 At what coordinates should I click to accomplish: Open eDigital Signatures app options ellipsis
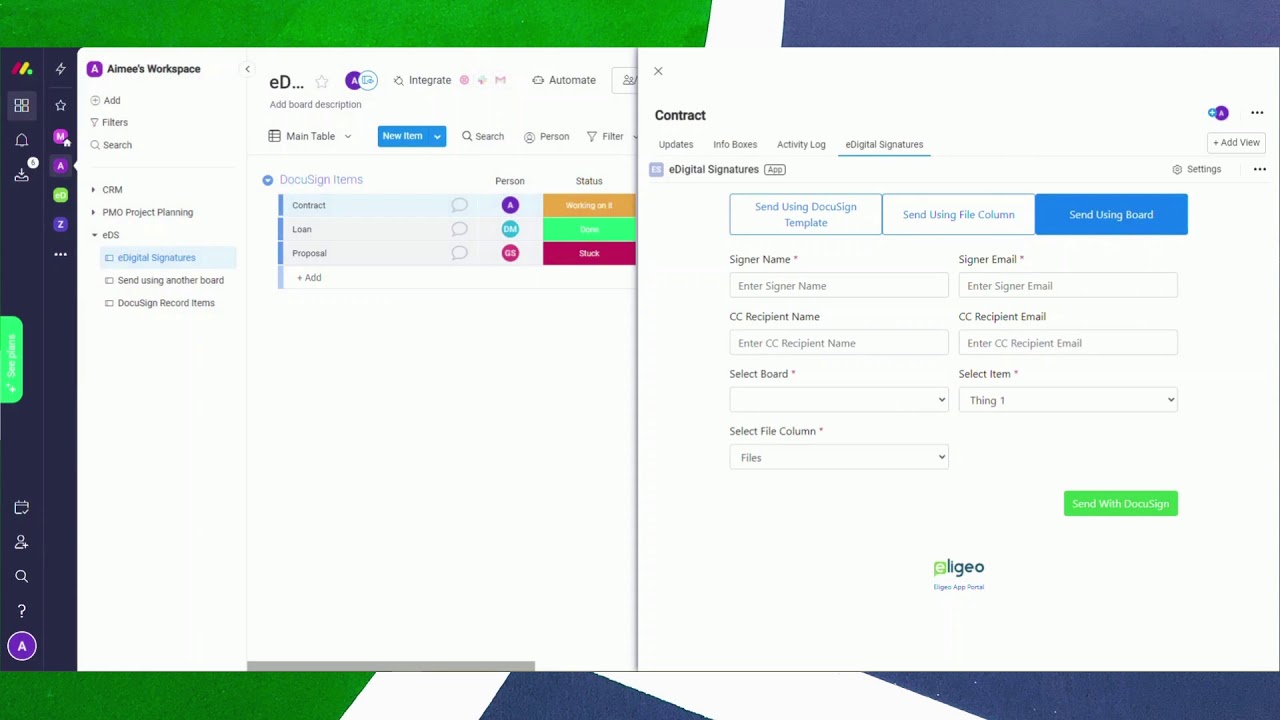pyautogui.click(x=1260, y=169)
